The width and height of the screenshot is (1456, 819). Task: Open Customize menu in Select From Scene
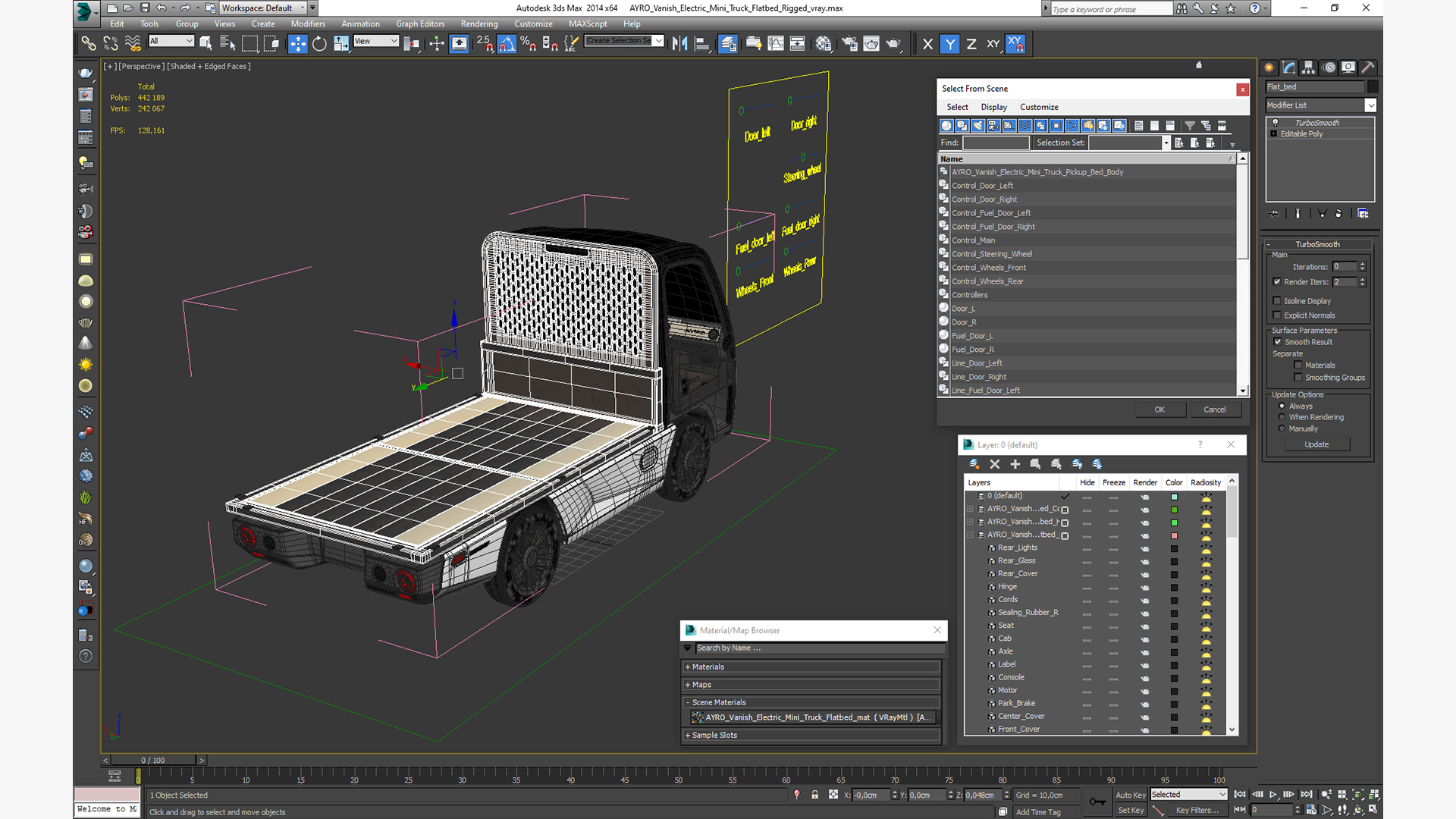[1039, 107]
